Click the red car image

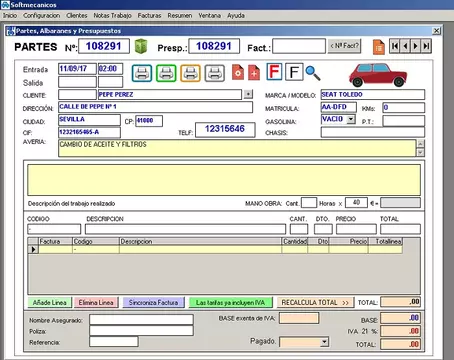tap(378, 75)
